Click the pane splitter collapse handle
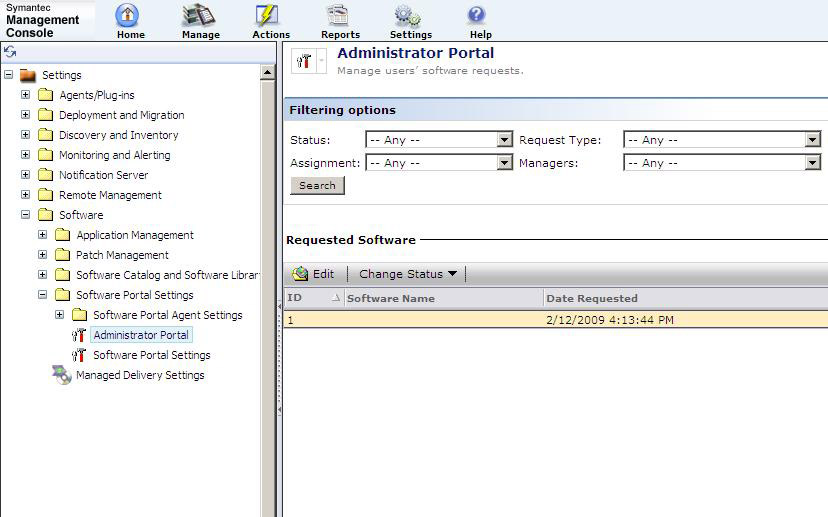This screenshot has height=517, width=828. [279, 359]
